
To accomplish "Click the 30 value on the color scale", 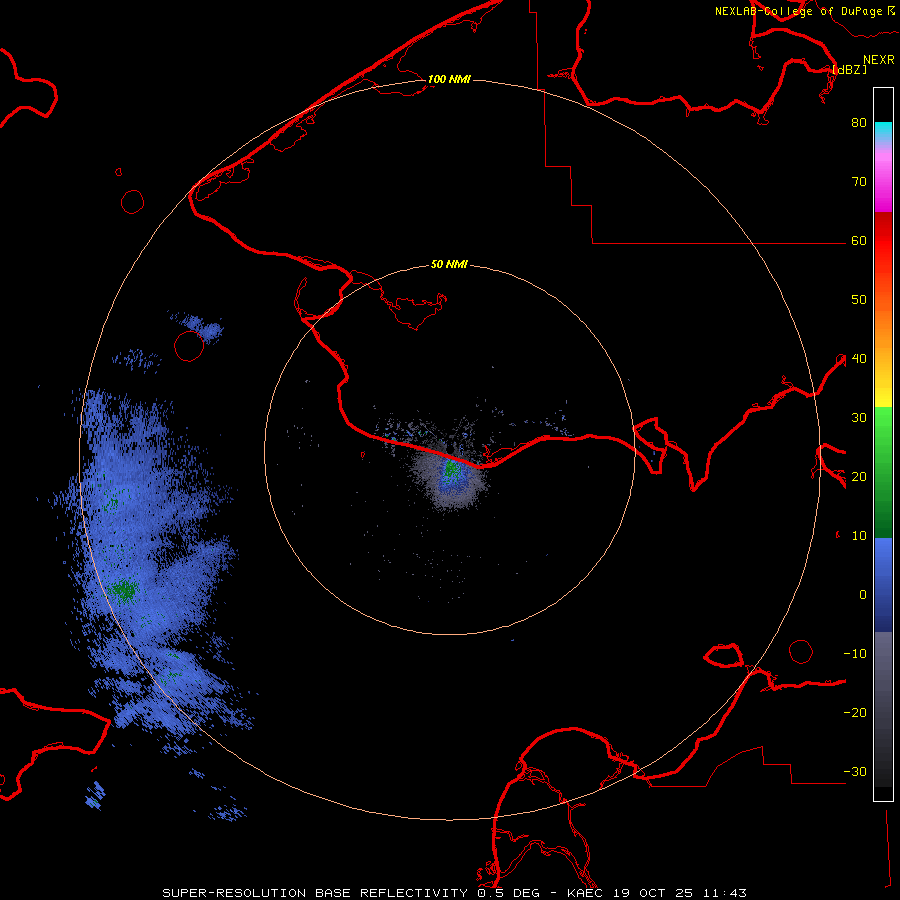I will pyautogui.click(x=859, y=418).
